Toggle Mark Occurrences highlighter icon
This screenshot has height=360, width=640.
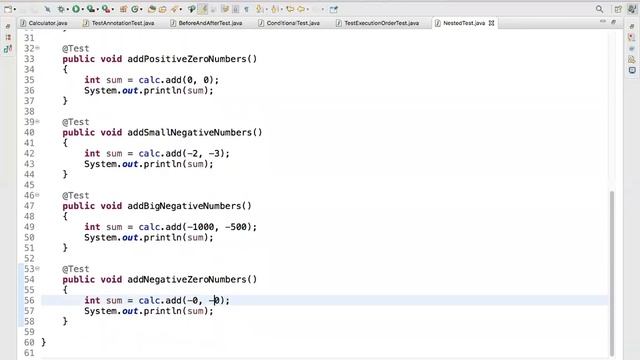(202, 9)
